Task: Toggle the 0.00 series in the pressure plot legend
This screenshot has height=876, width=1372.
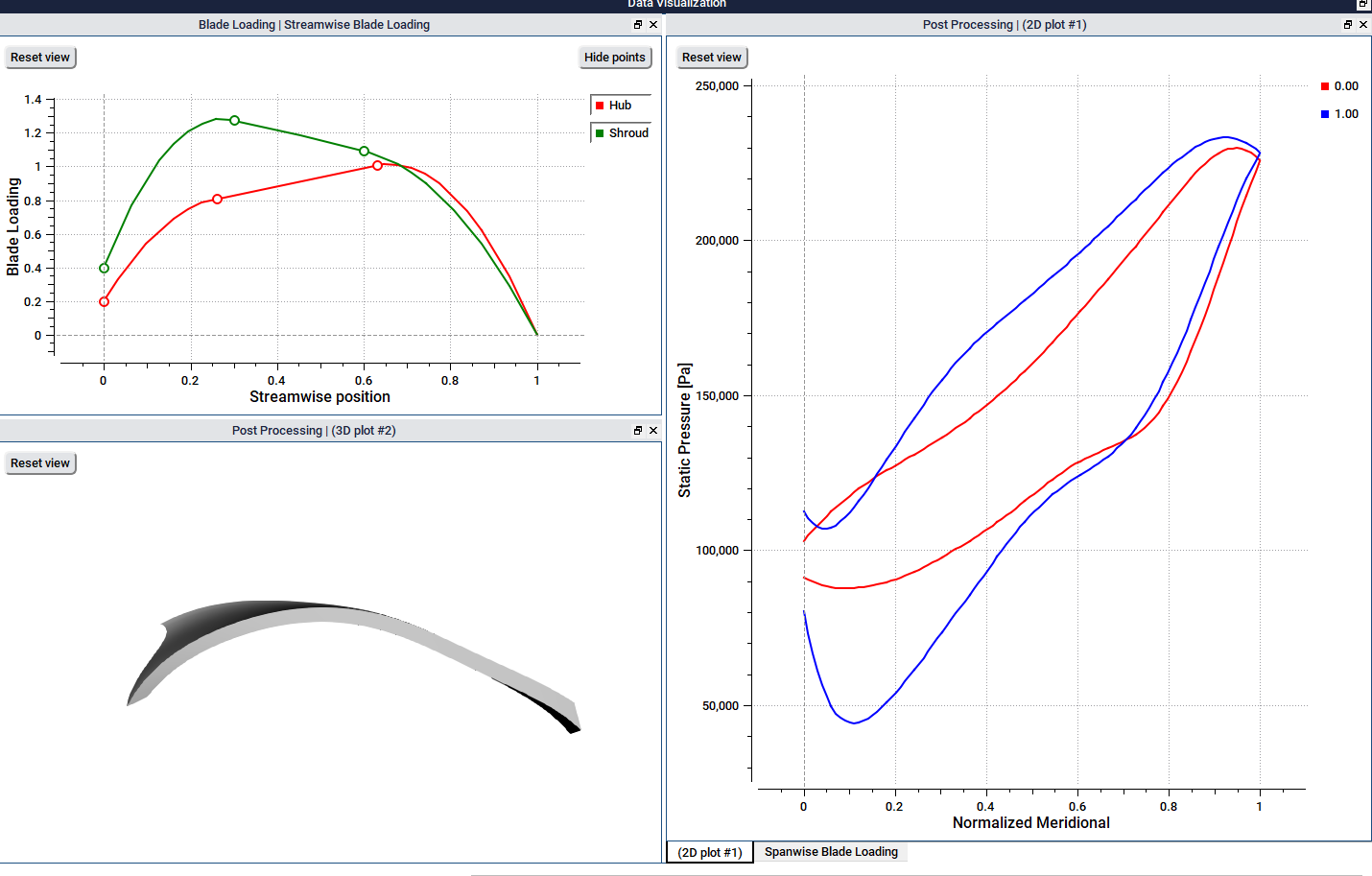Action: (x=1323, y=85)
